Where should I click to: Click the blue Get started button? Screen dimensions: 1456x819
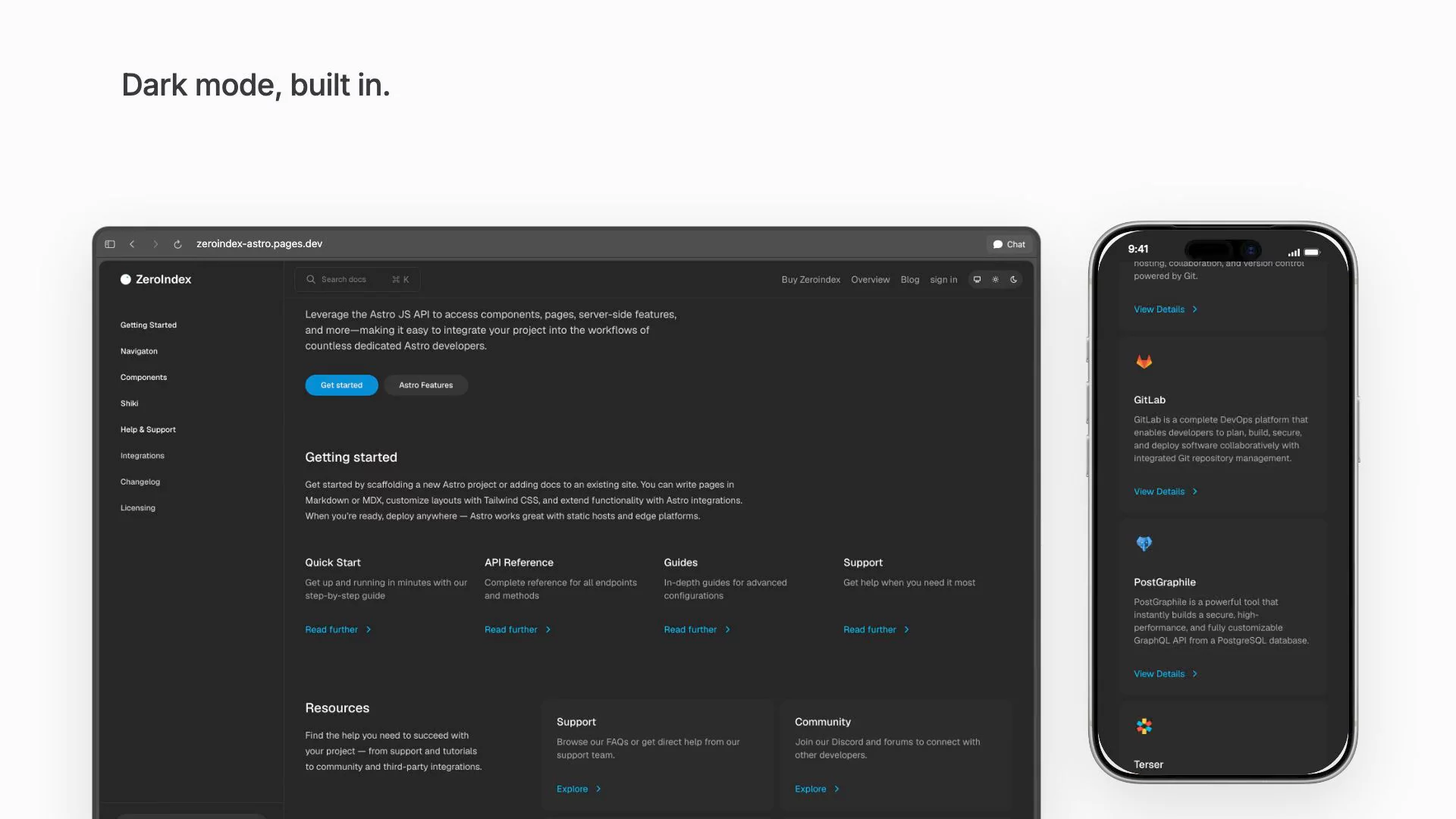(341, 385)
